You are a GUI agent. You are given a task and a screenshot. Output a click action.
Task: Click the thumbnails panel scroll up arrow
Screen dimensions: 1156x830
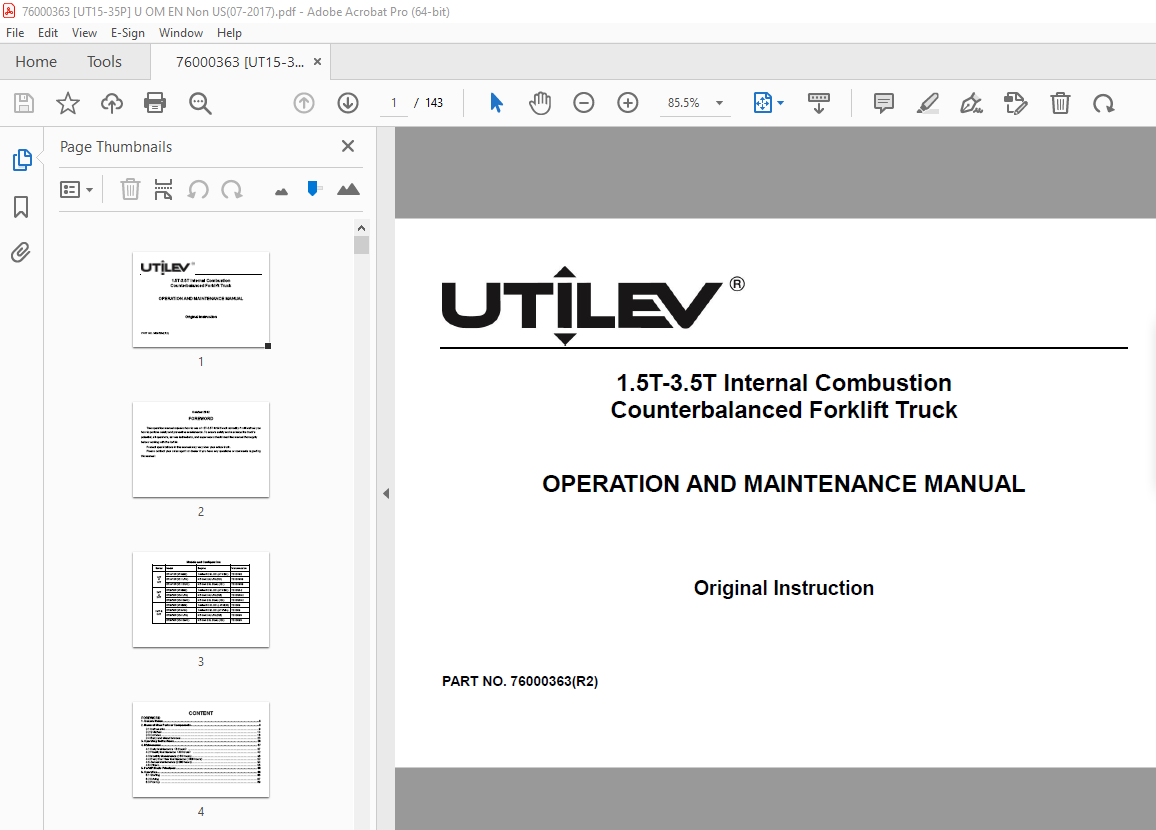(361, 228)
